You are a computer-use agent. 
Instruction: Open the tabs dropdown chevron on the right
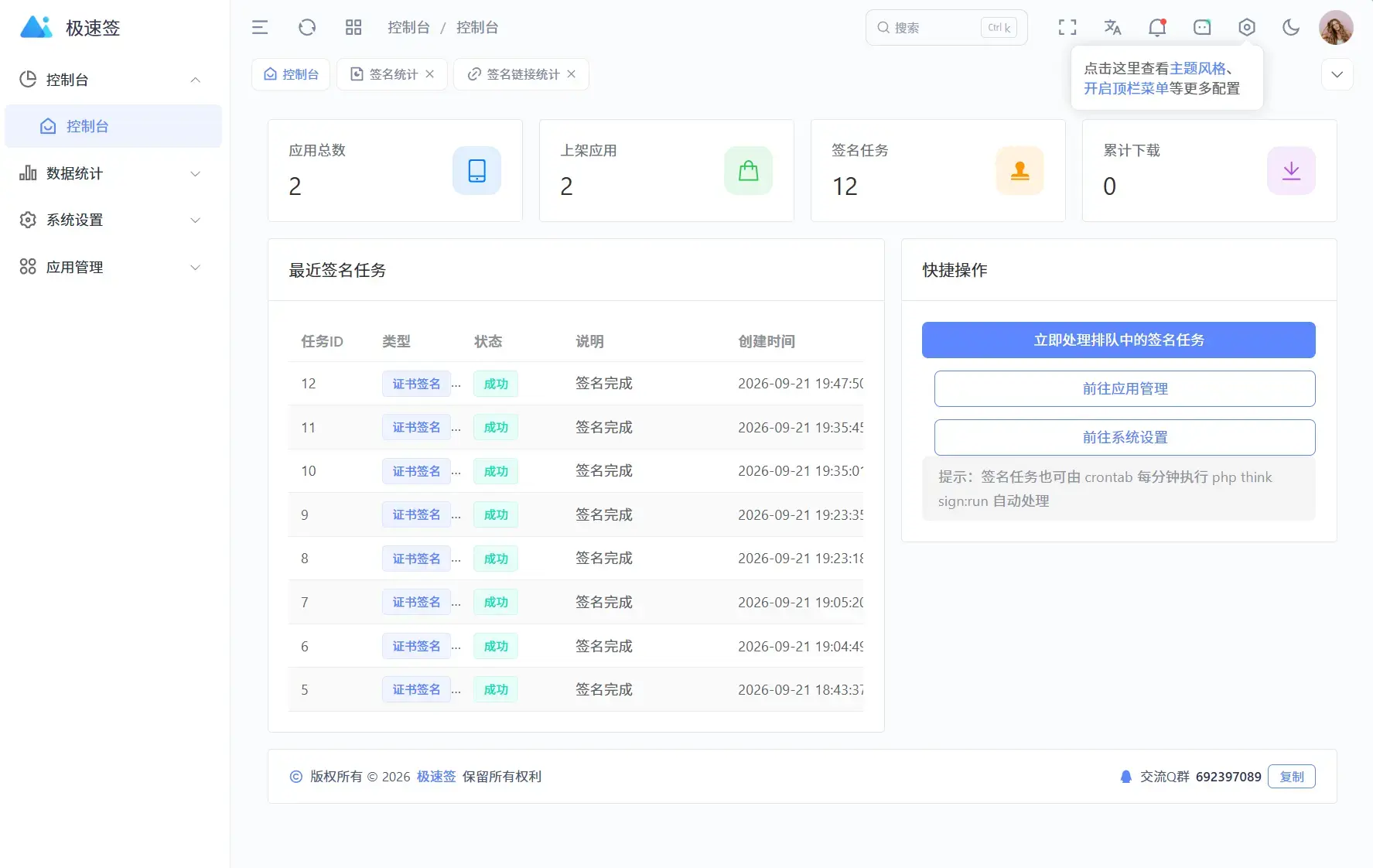click(1337, 75)
